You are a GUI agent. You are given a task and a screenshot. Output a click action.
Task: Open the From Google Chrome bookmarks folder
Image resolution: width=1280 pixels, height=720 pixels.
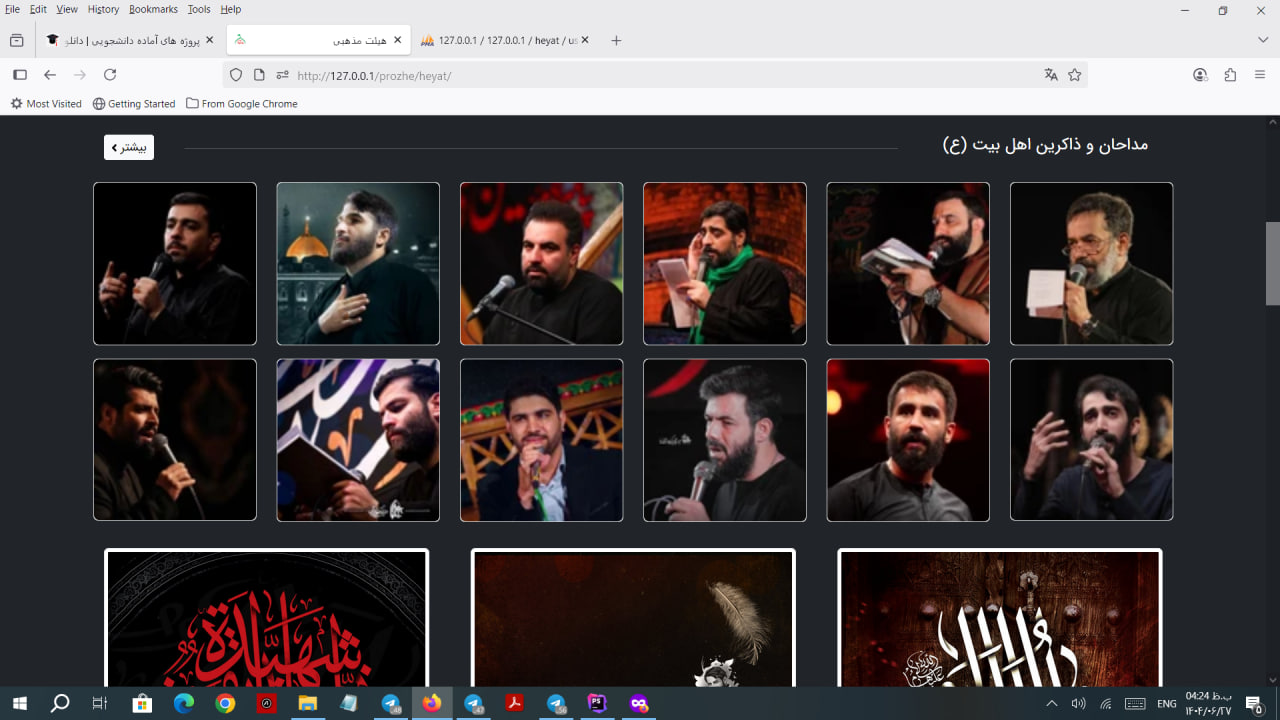[x=241, y=104]
